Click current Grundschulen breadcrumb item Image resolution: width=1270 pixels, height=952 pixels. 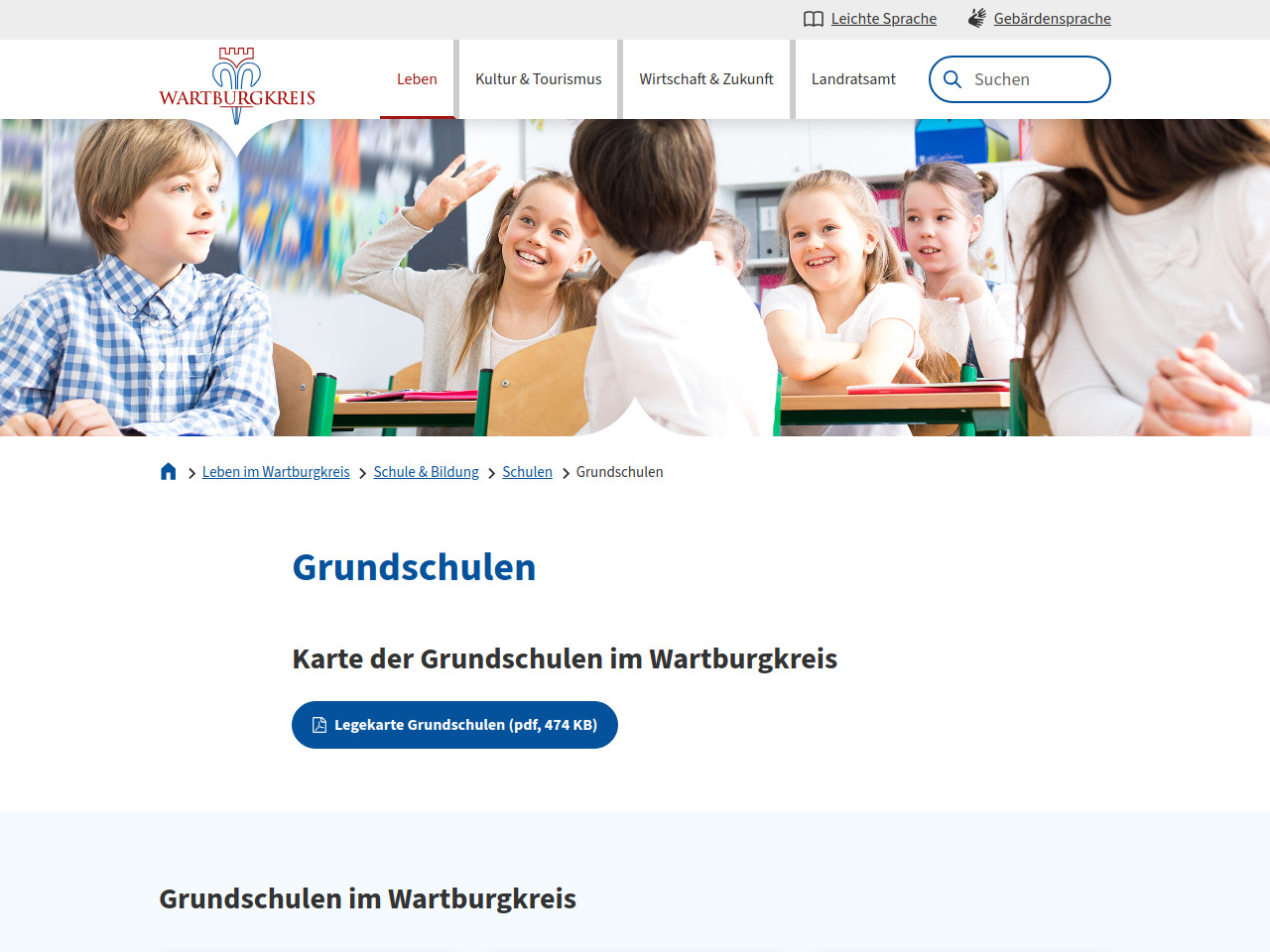619,472
